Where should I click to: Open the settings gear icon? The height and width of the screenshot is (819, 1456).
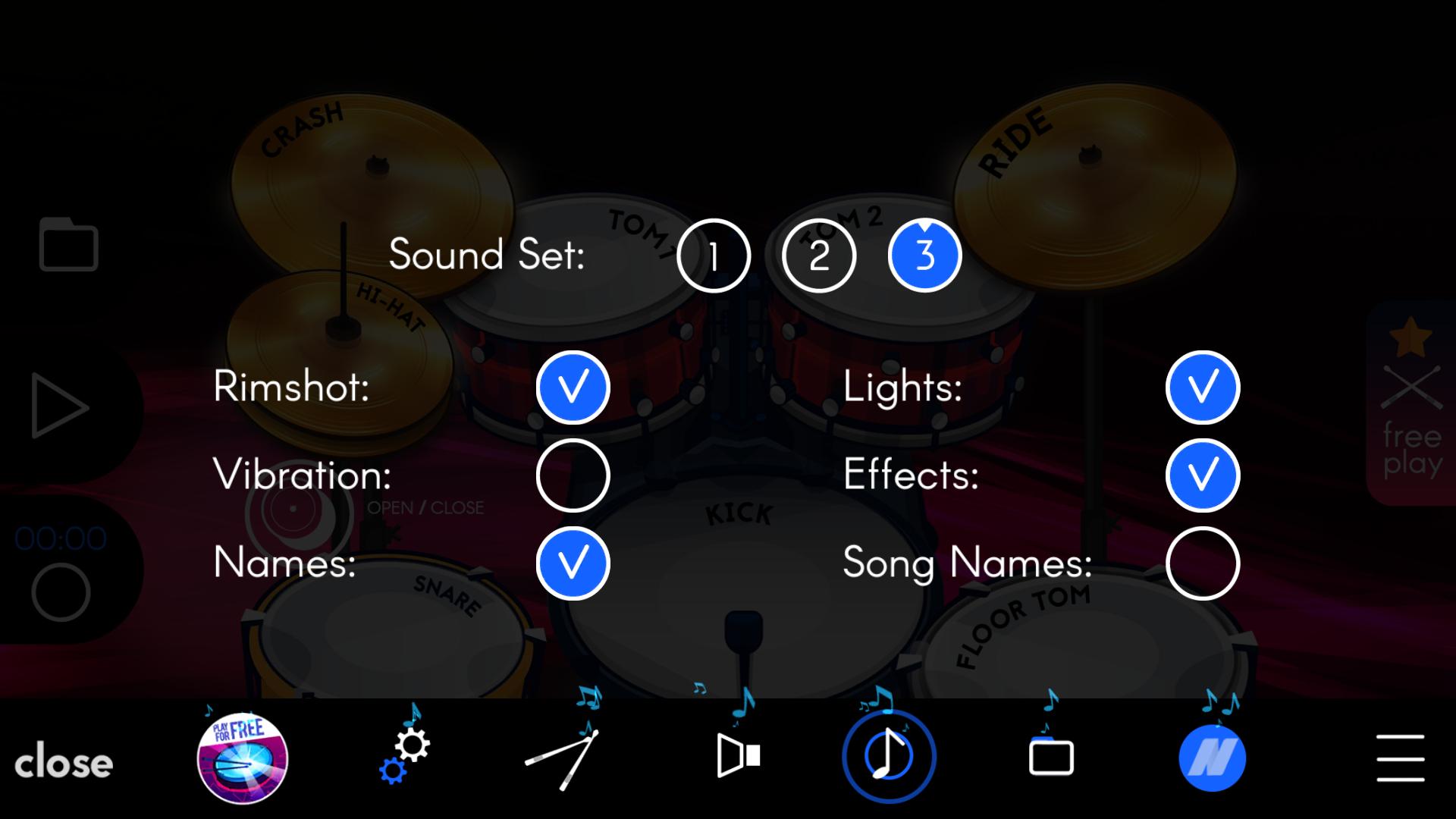pos(405,755)
